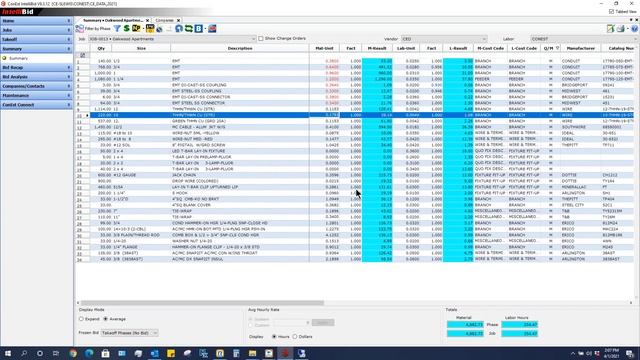The width and height of the screenshot is (640, 360).
Task: Click the blue B toolbar icon
Action: 199,29
